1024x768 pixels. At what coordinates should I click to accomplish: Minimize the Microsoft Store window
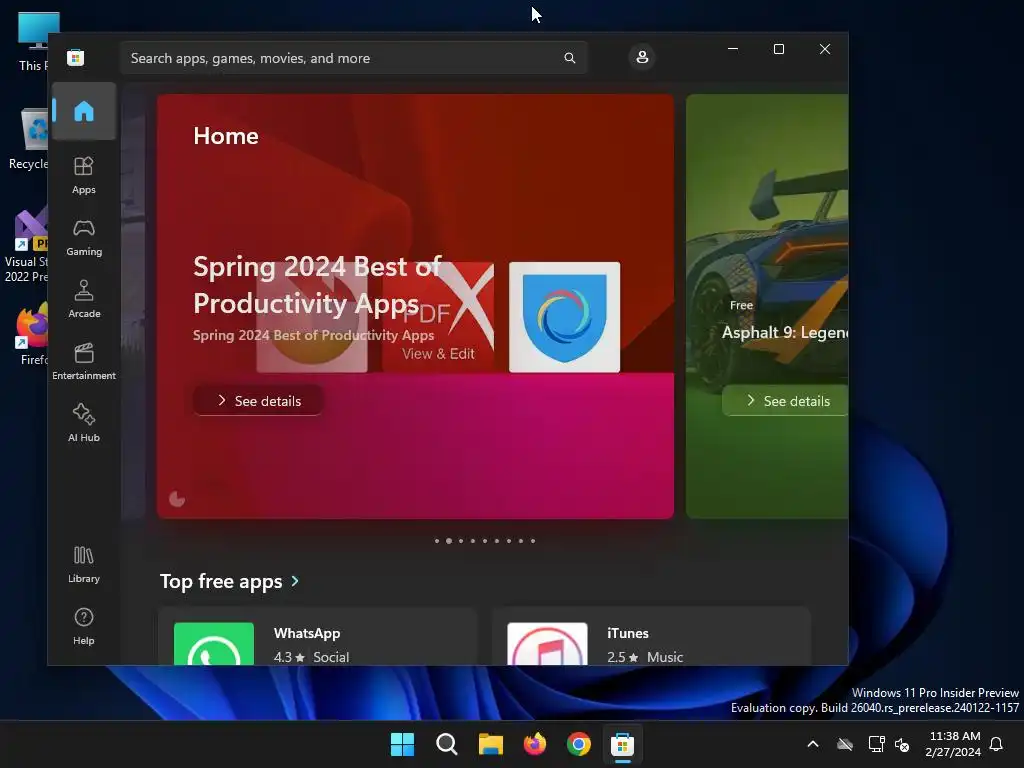pos(733,49)
